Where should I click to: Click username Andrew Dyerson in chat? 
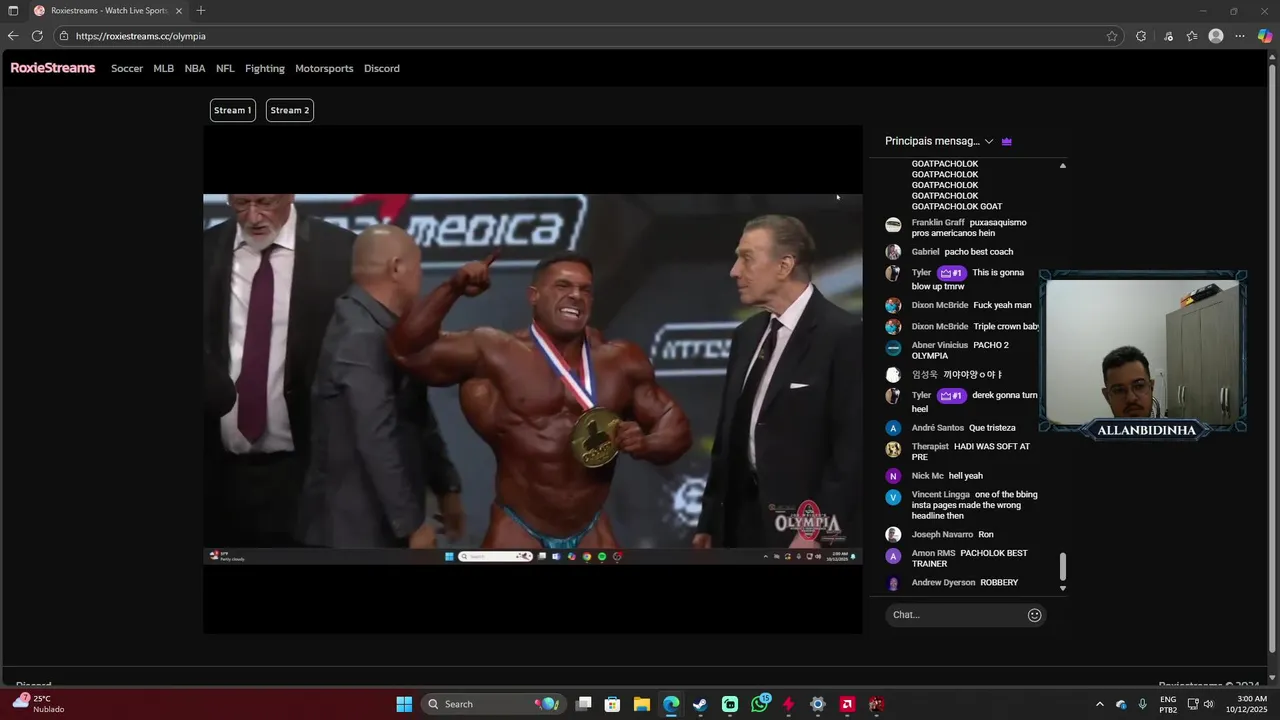(x=943, y=583)
